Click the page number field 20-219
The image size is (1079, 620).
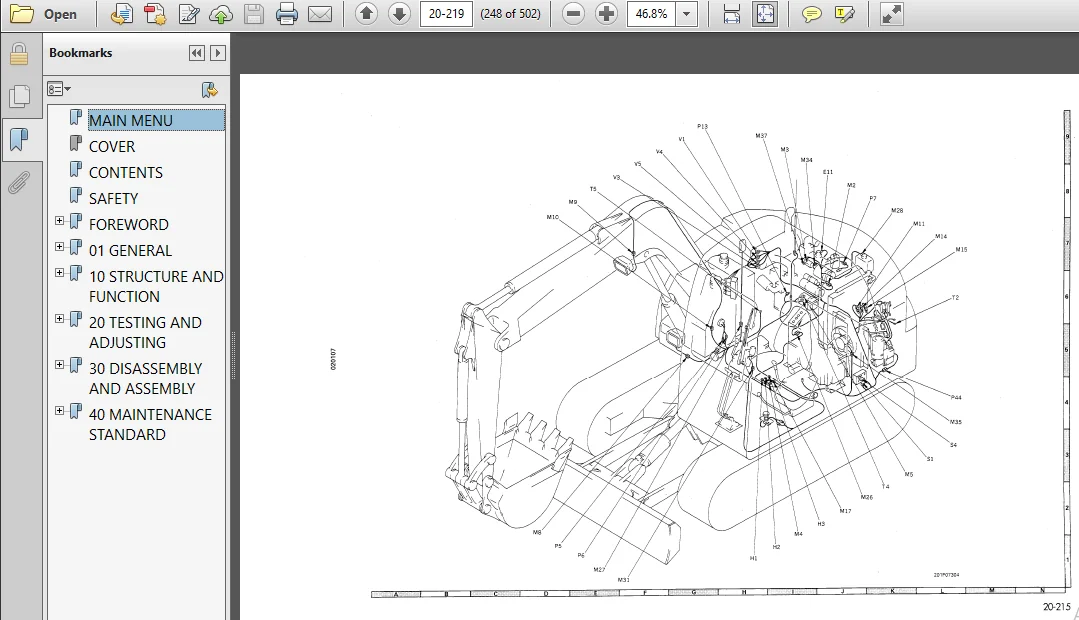click(x=446, y=14)
